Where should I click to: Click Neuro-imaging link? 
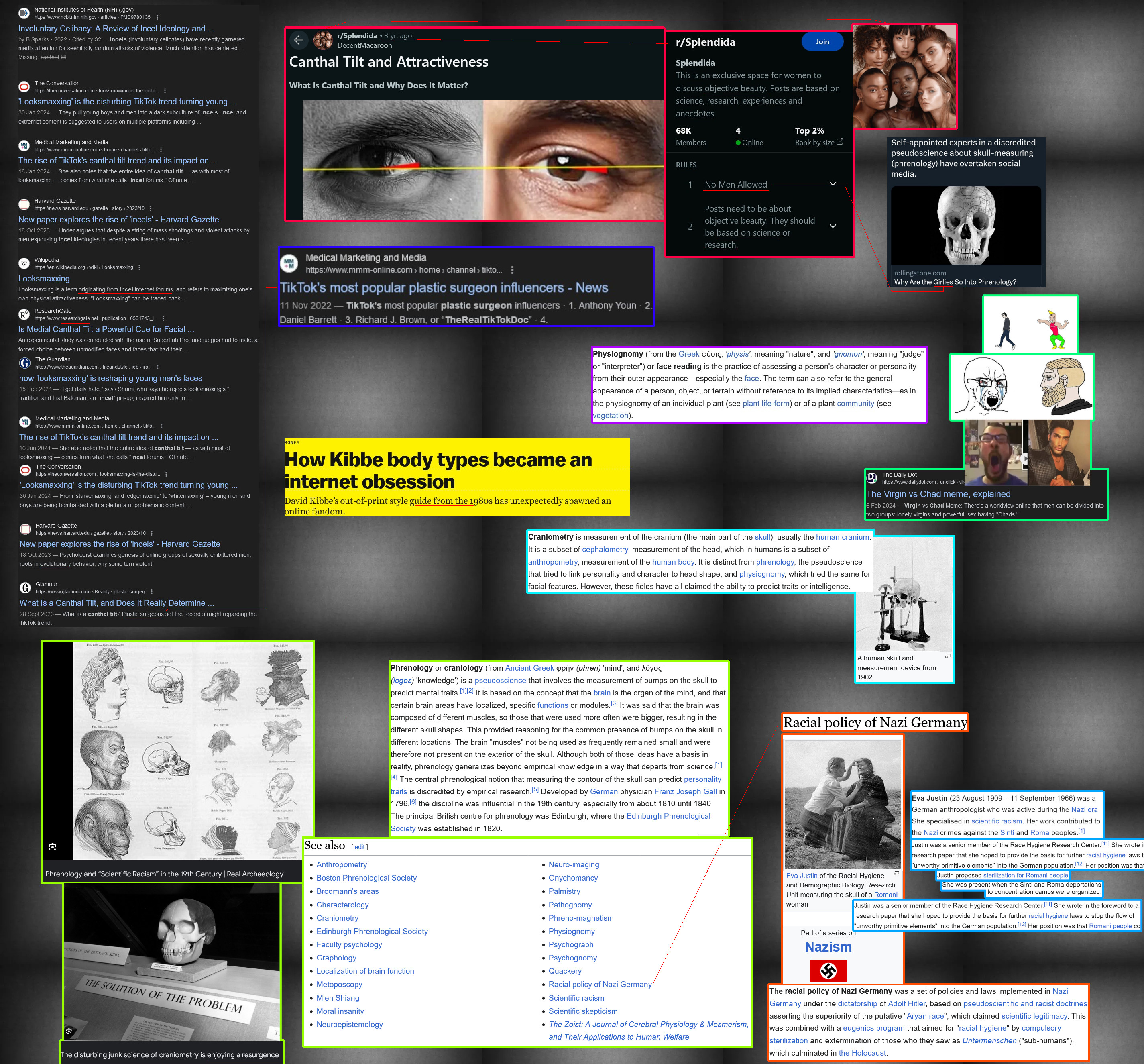[574, 864]
